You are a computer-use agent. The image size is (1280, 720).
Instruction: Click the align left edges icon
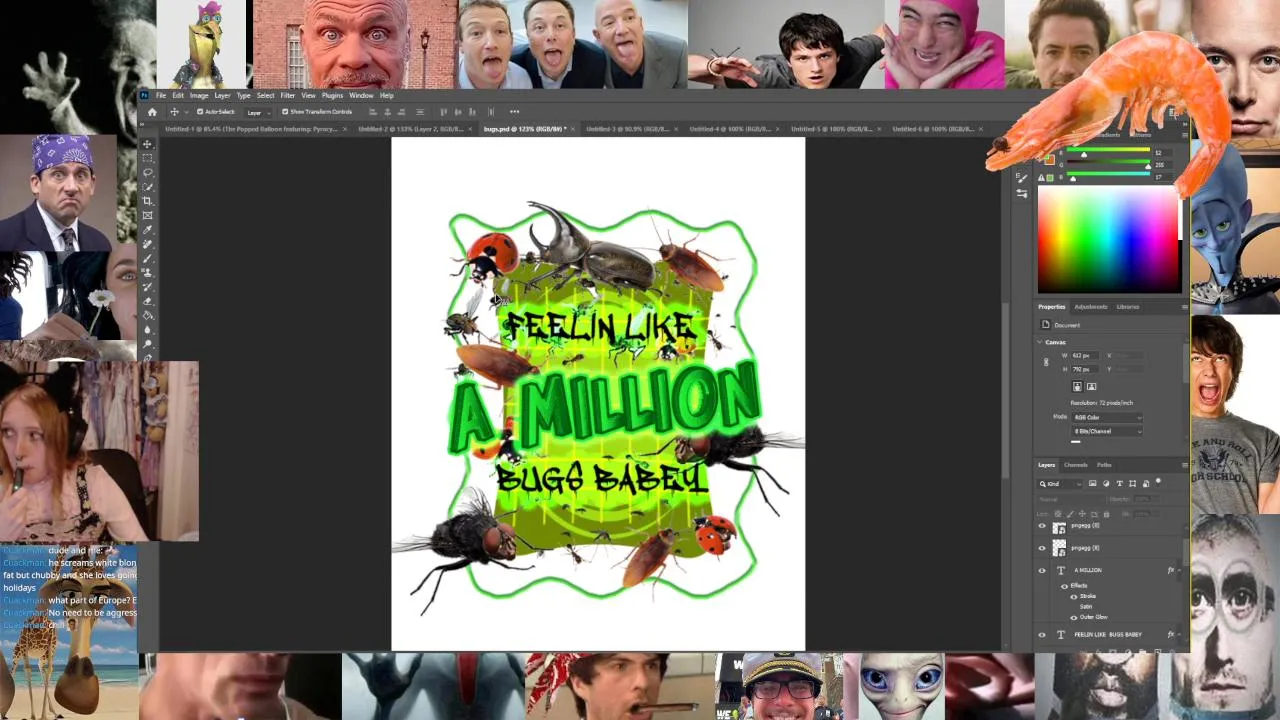coord(373,112)
